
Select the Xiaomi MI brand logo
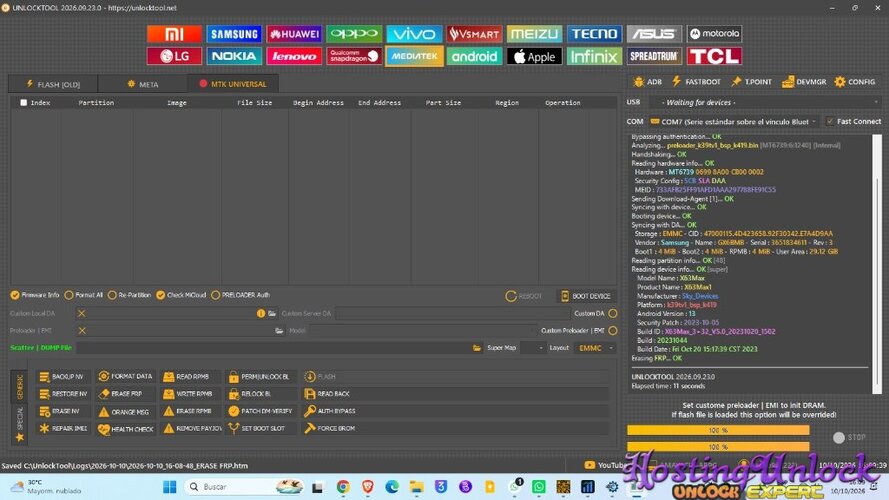tap(174, 34)
